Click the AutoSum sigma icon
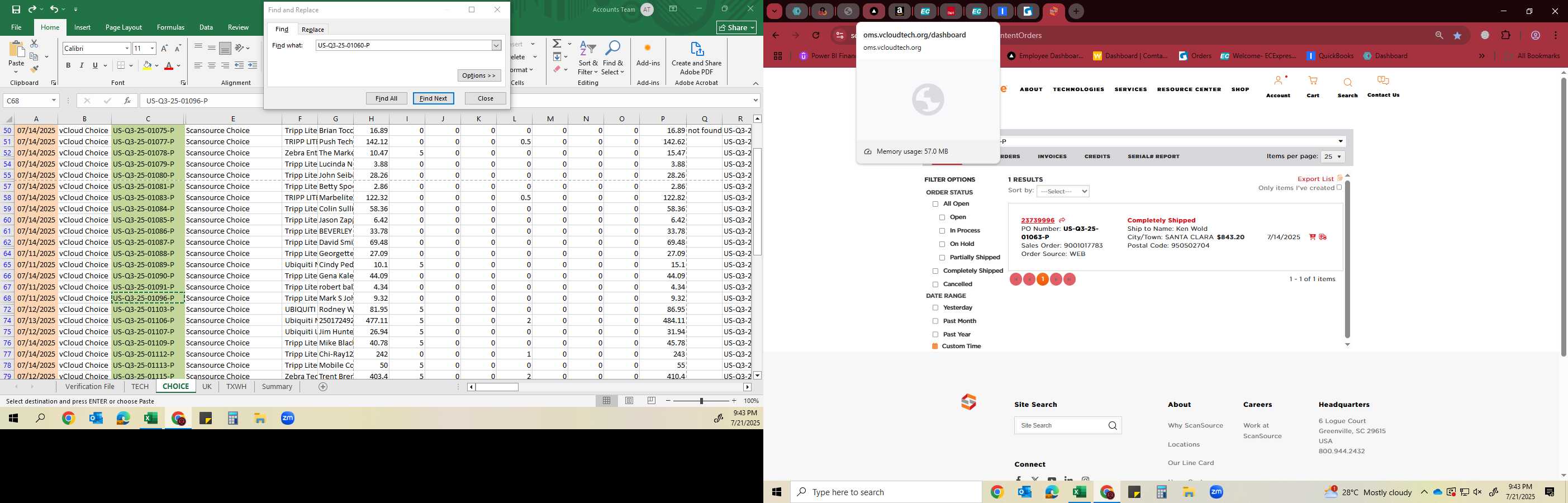 pos(557,44)
